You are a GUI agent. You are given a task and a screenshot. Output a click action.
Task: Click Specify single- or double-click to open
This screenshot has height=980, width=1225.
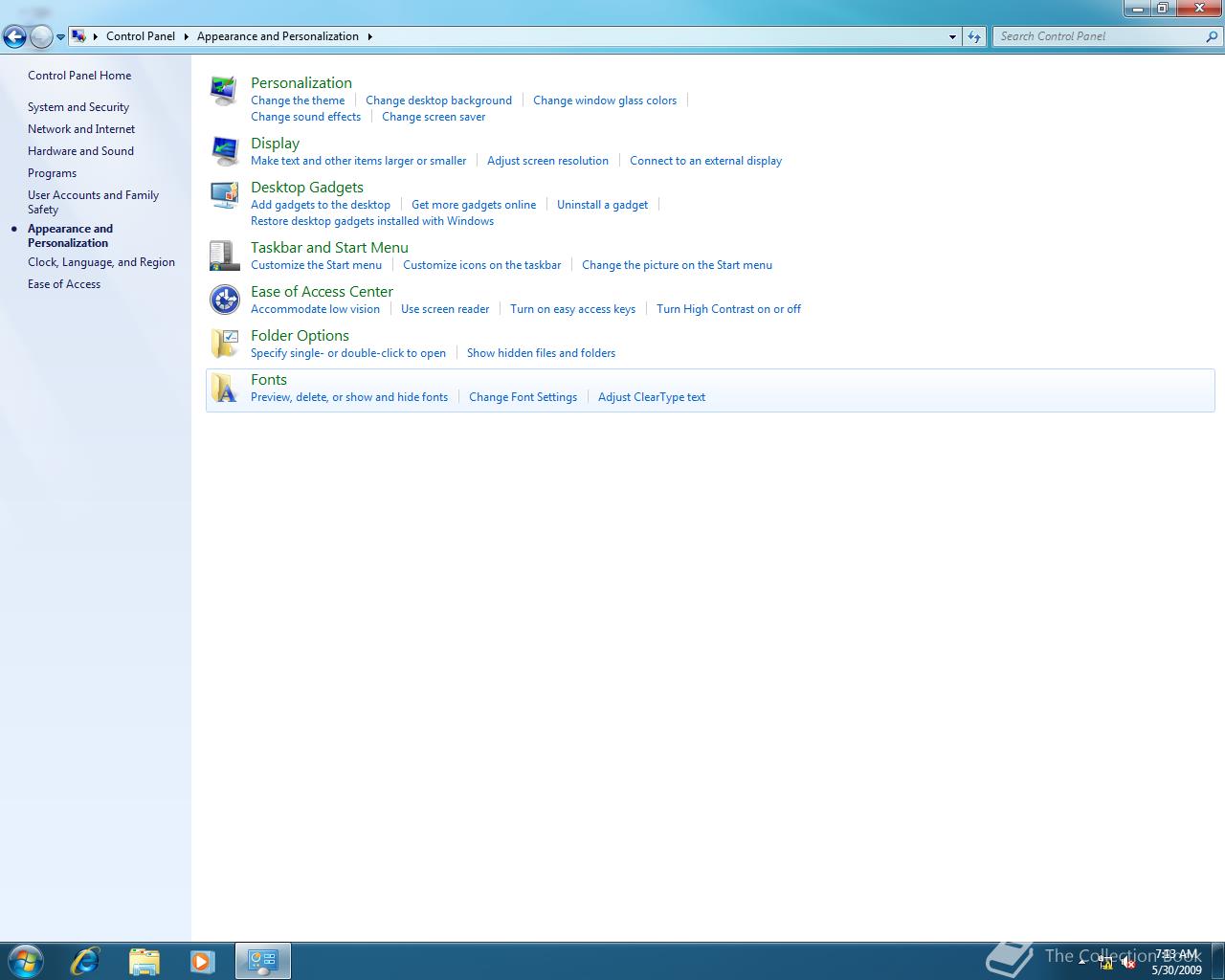coord(348,353)
